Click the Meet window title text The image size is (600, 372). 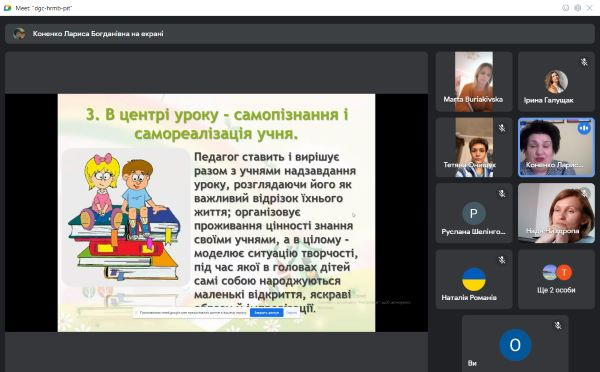(x=44, y=8)
